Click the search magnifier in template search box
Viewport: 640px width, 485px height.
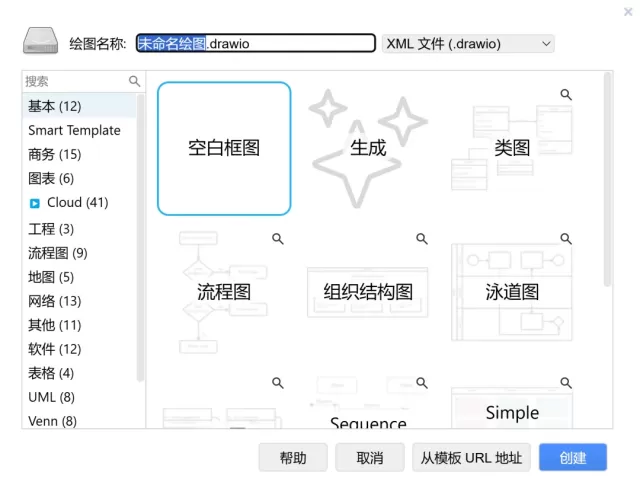(x=134, y=81)
